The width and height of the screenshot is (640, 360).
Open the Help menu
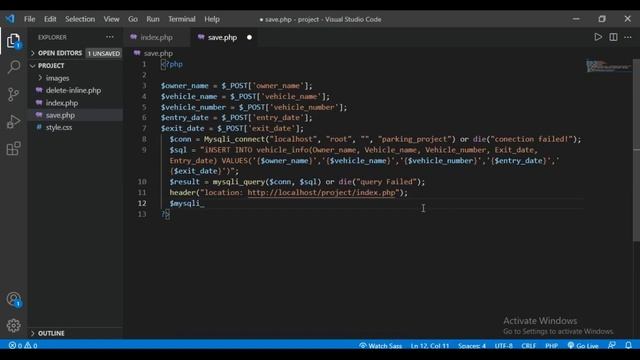tap(212, 19)
